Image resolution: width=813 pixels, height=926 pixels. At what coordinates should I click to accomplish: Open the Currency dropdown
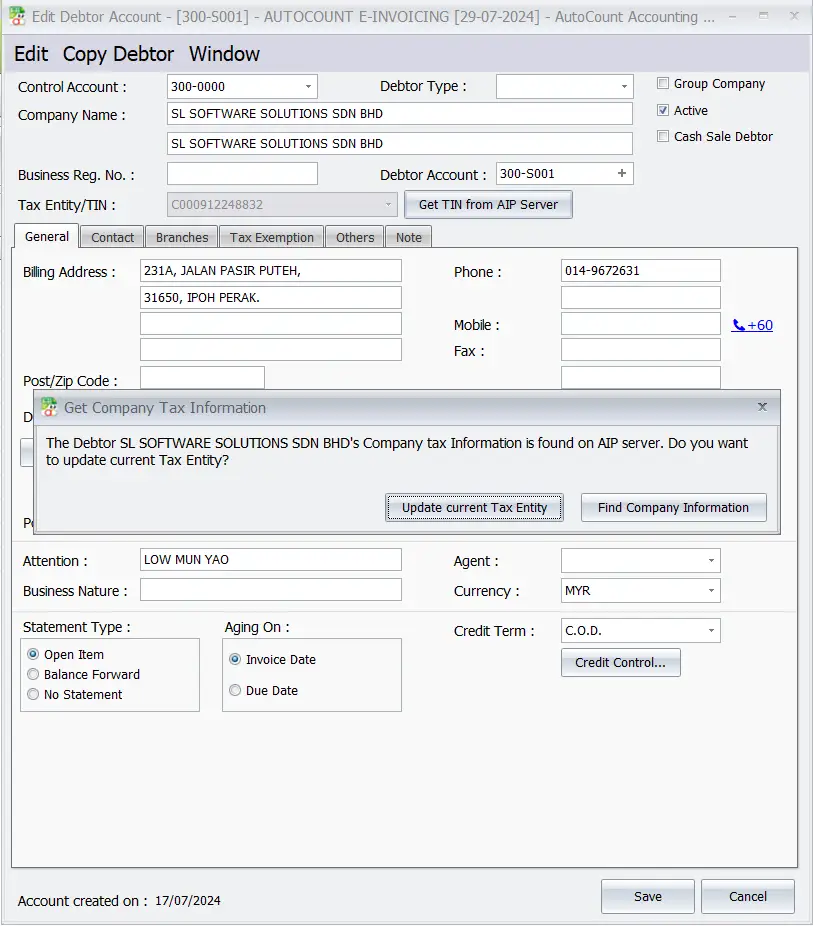tap(711, 591)
